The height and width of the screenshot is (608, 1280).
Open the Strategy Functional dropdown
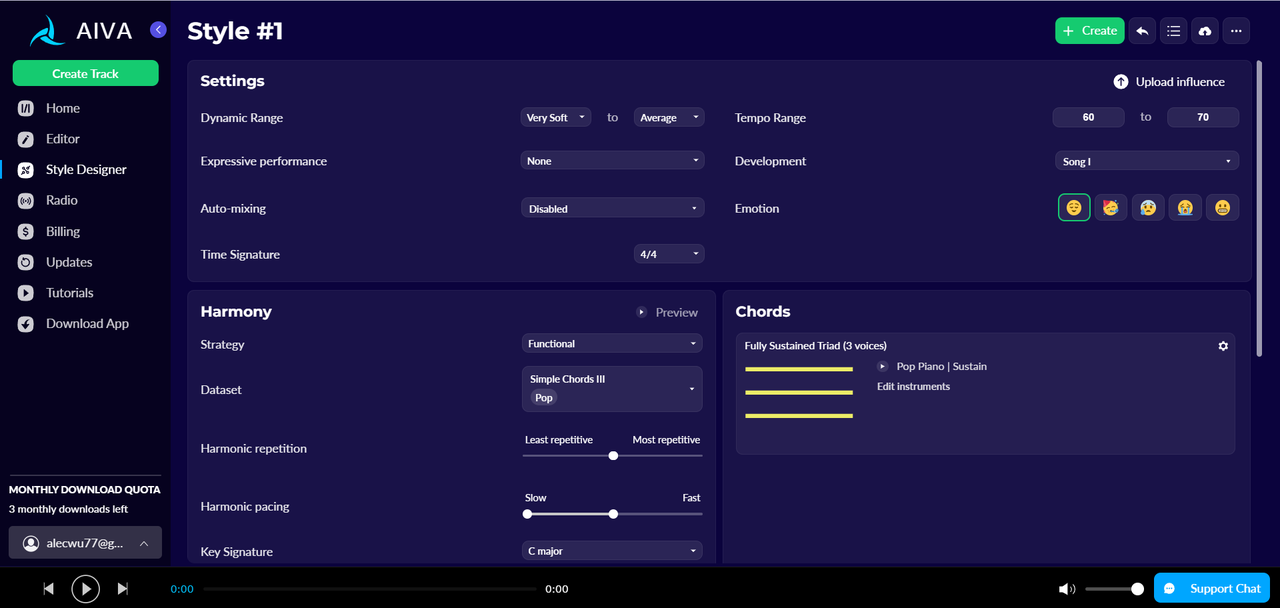pyautogui.click(x=612, y=344)
